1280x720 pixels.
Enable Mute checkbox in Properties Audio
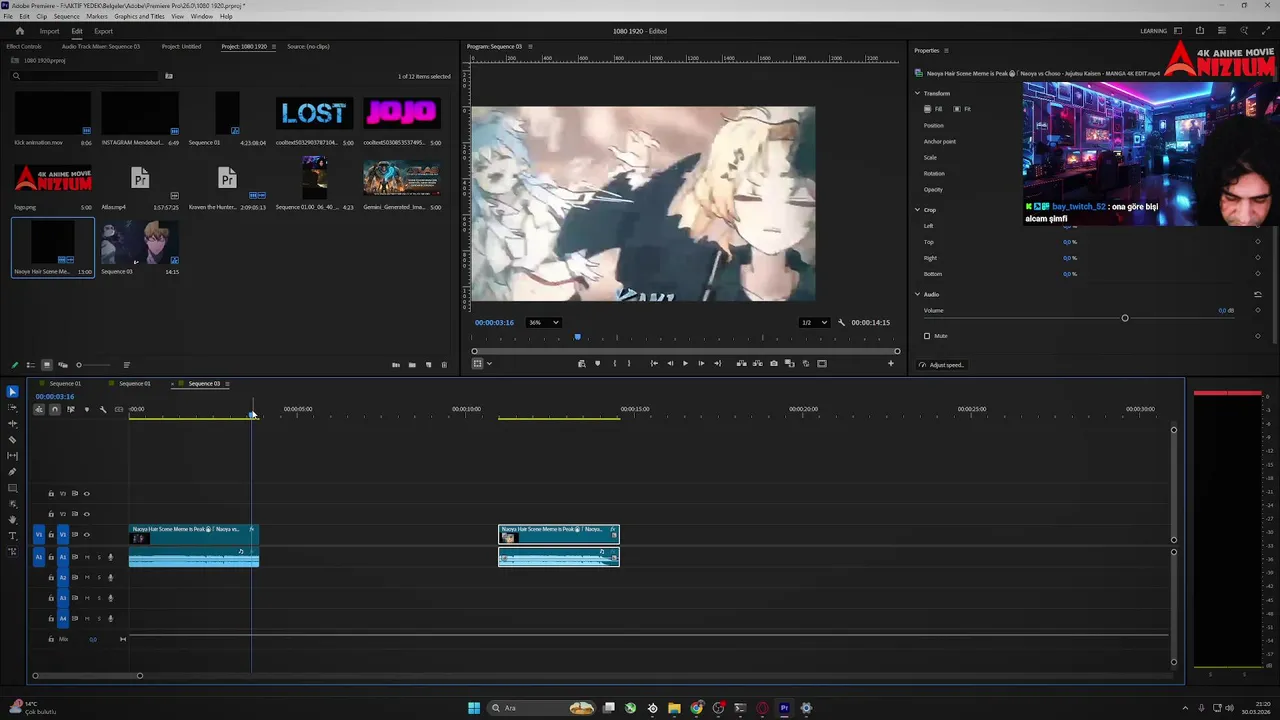pos(927,336)
